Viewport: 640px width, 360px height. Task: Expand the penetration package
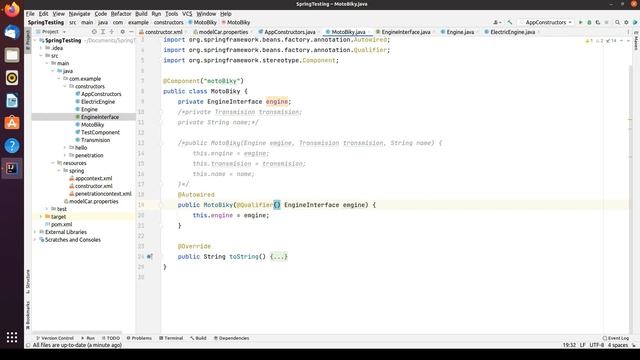pyautogui.click(x=64, y=156)
